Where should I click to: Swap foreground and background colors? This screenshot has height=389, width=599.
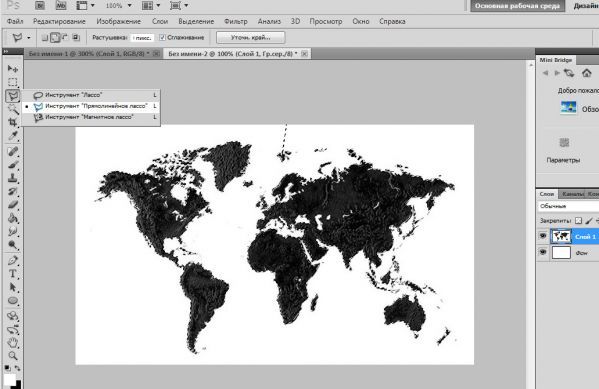coord(18,368)
